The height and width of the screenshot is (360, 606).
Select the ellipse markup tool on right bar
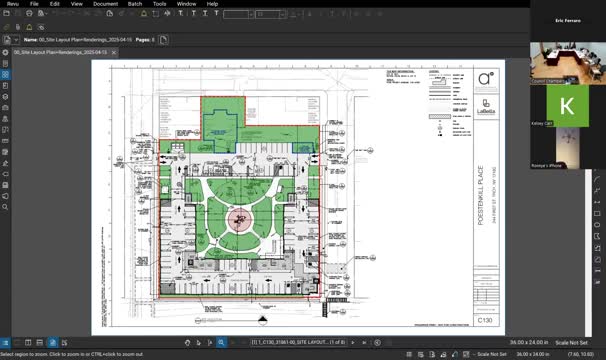[597, 225]
